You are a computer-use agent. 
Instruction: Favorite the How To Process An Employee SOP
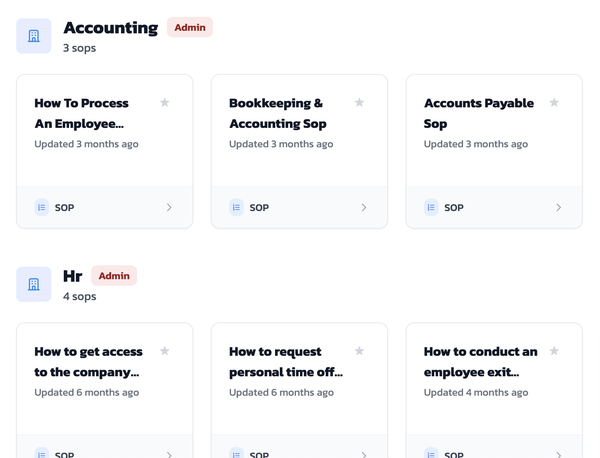point(165,103)
